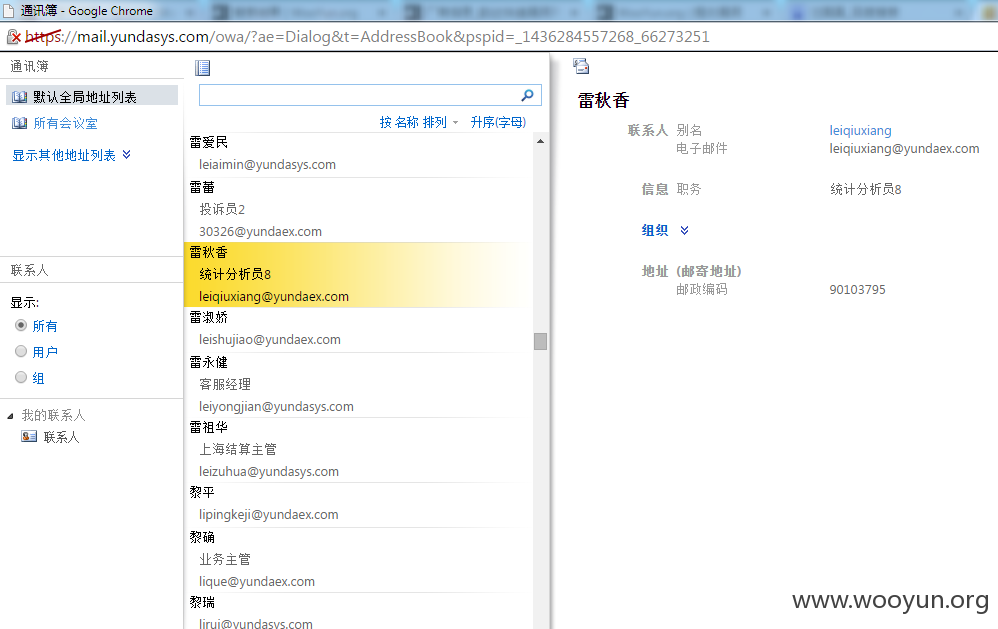Click the contact card icon beside 联系人

(29, 437)
